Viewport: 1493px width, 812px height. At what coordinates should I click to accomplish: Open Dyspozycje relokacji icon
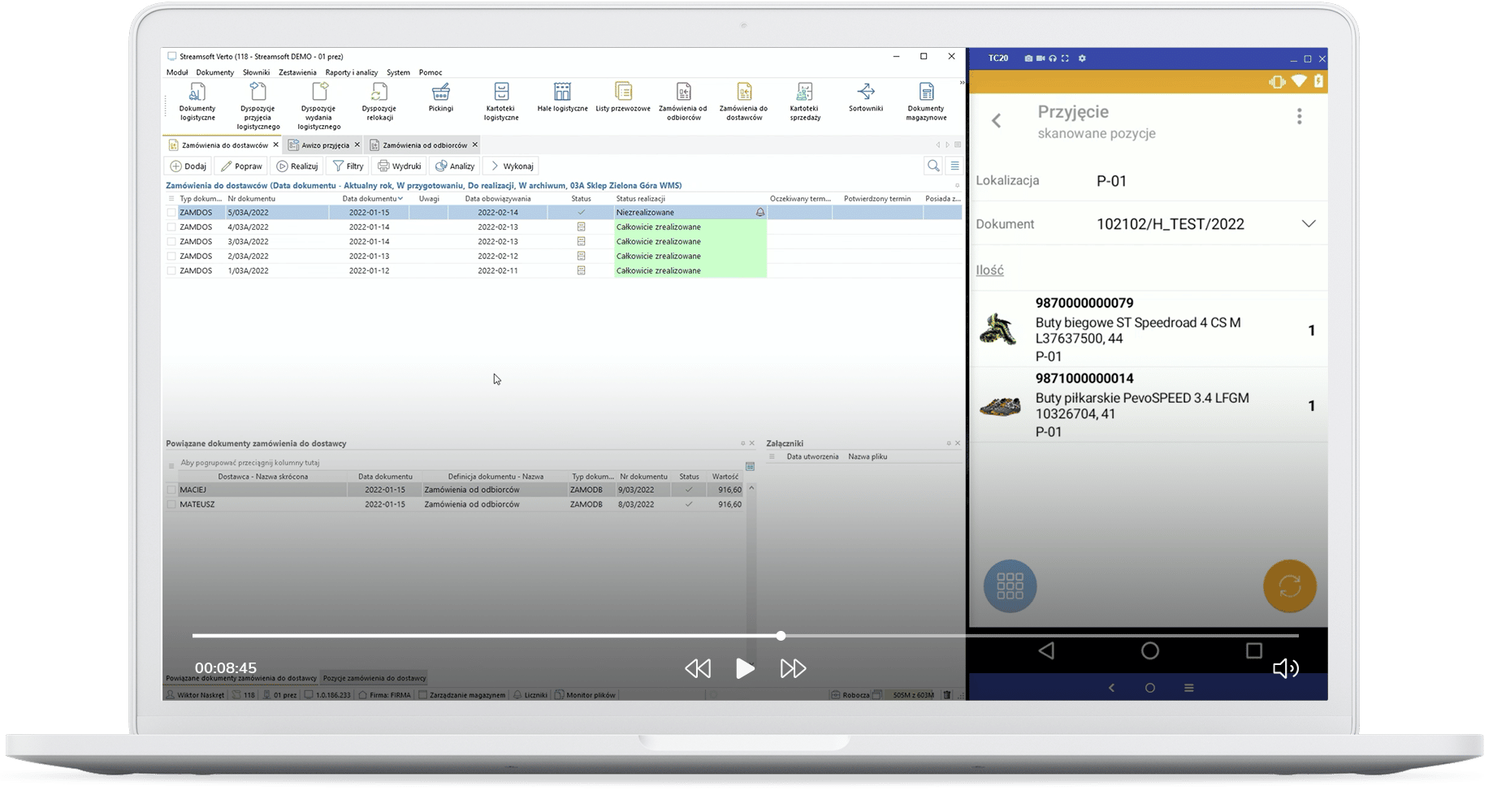coord(379,101)
